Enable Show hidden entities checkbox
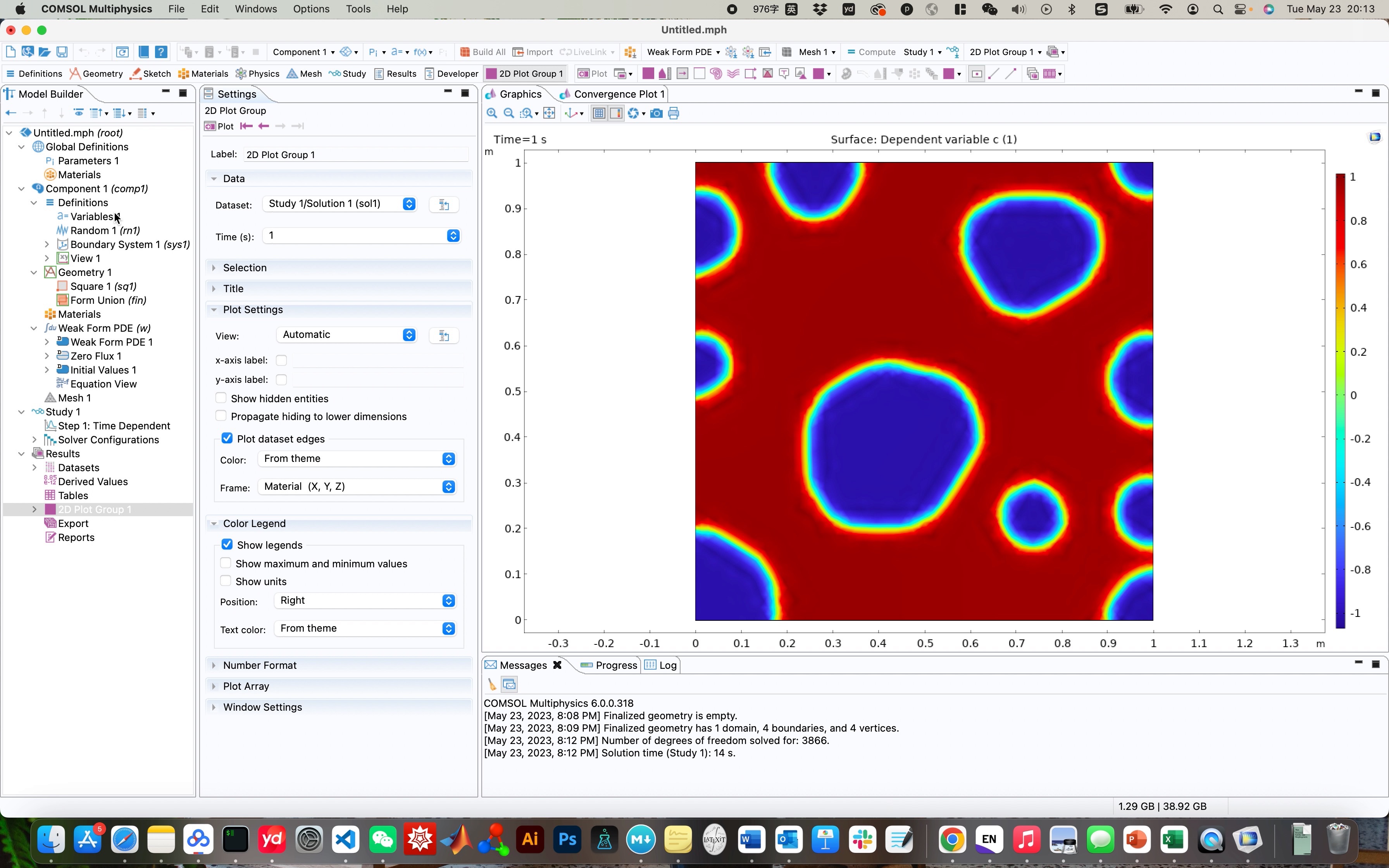The height and width of the screenshot is (868, 1389). click(x=221, y=398)
